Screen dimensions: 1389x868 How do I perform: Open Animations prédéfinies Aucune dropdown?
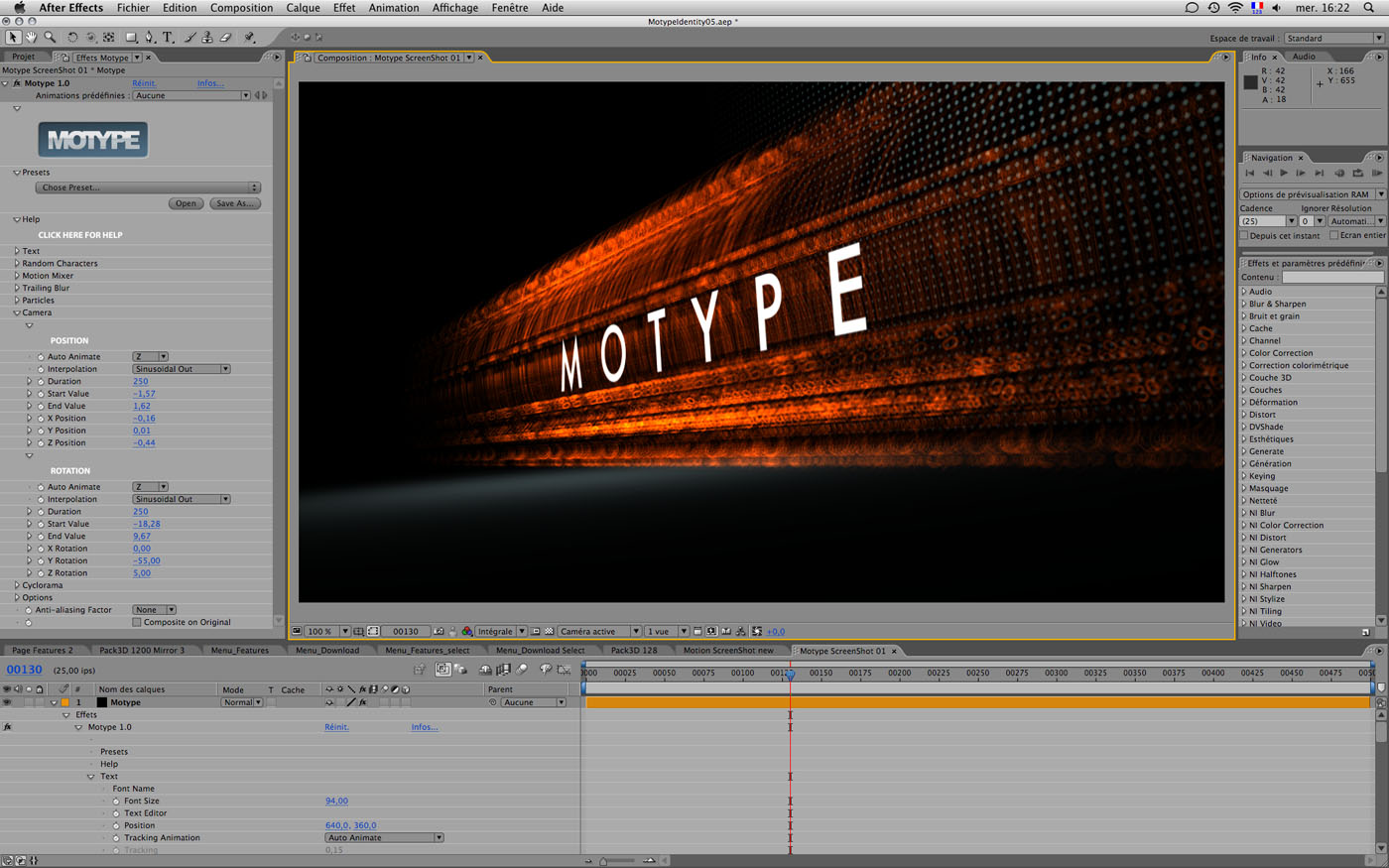click(x=191, y=96)
